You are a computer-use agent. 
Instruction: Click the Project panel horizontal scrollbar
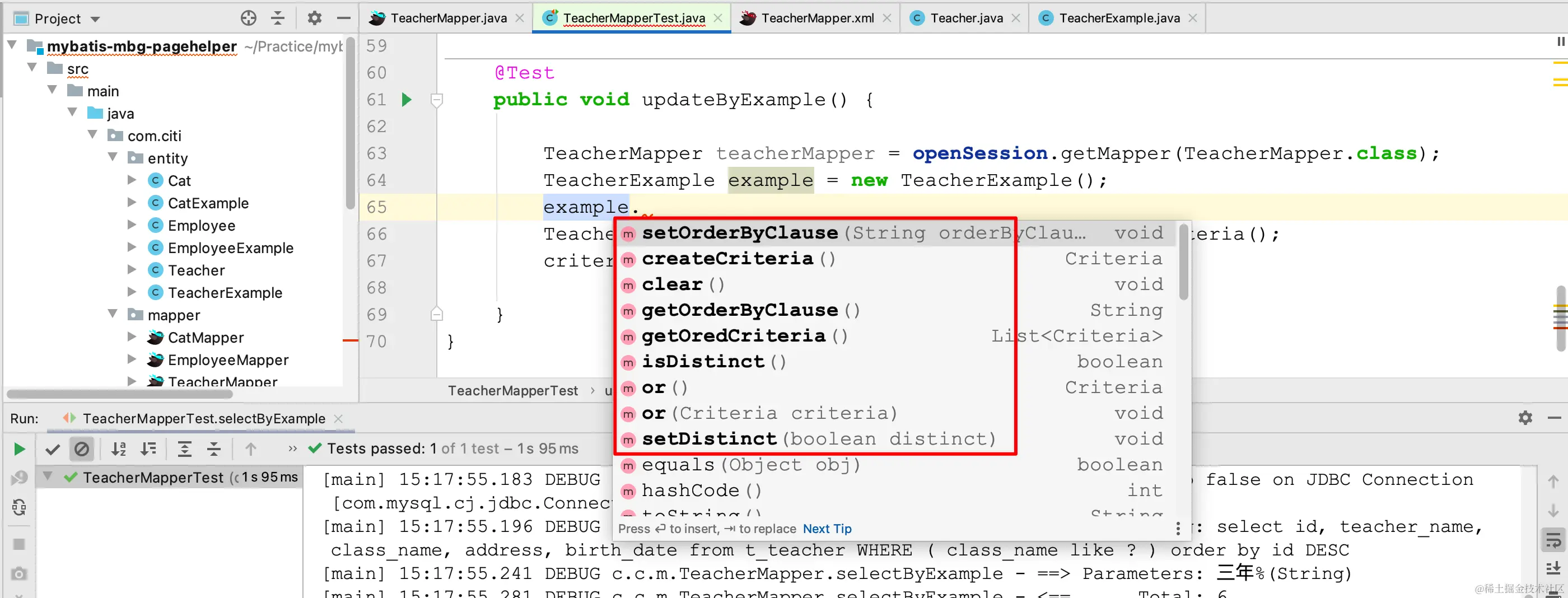point(120,394)
